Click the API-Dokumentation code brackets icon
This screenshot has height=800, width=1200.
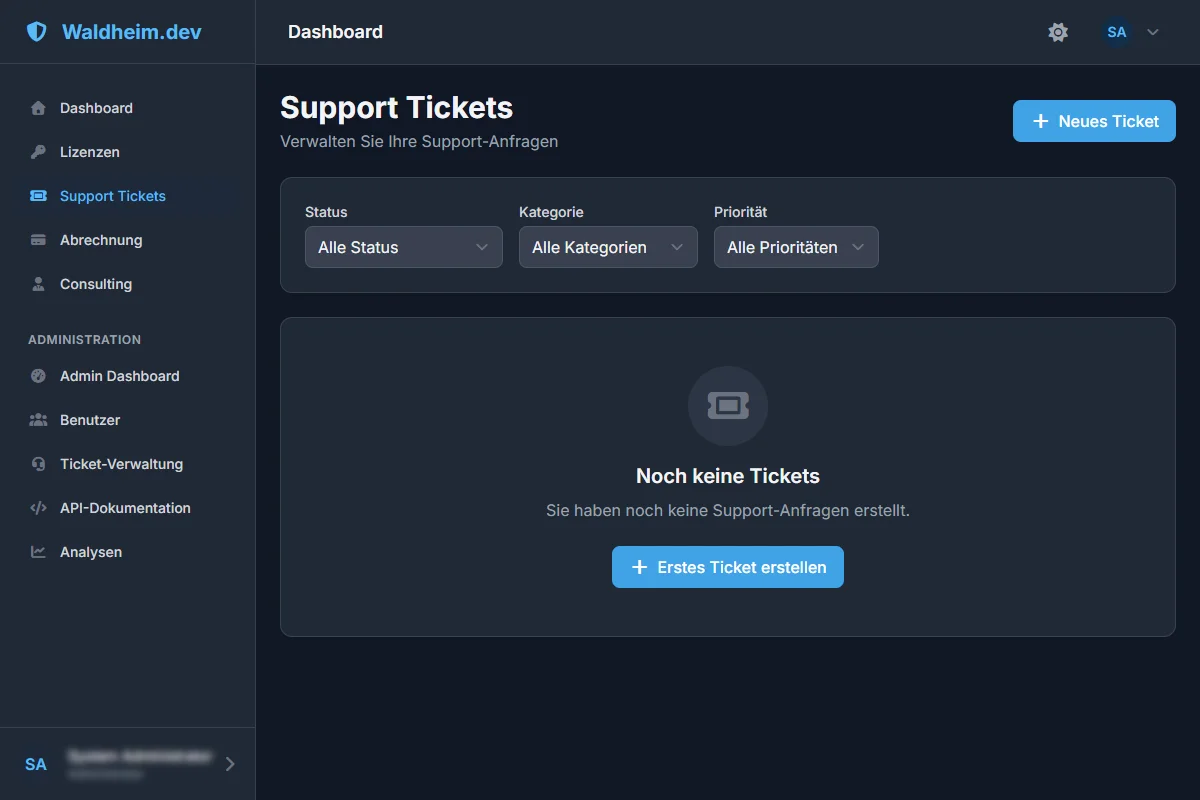coord(38,508)
